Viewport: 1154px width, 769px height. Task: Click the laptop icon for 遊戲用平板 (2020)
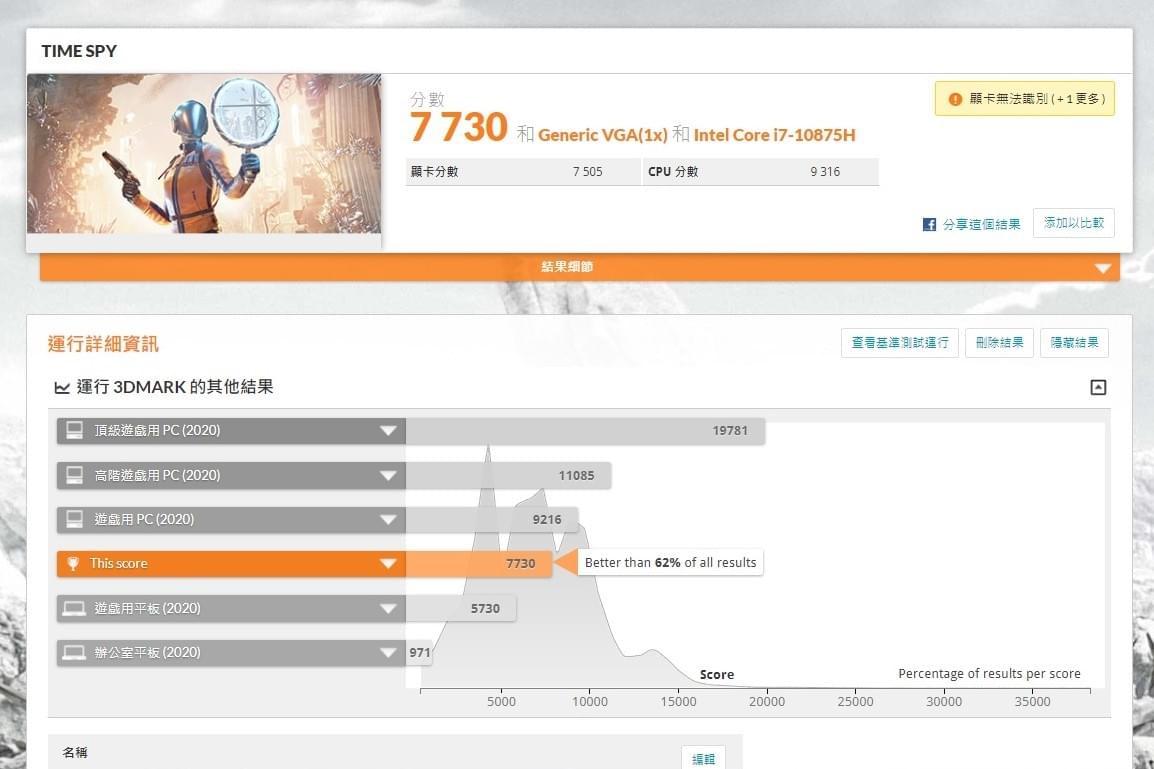point(74,609)
